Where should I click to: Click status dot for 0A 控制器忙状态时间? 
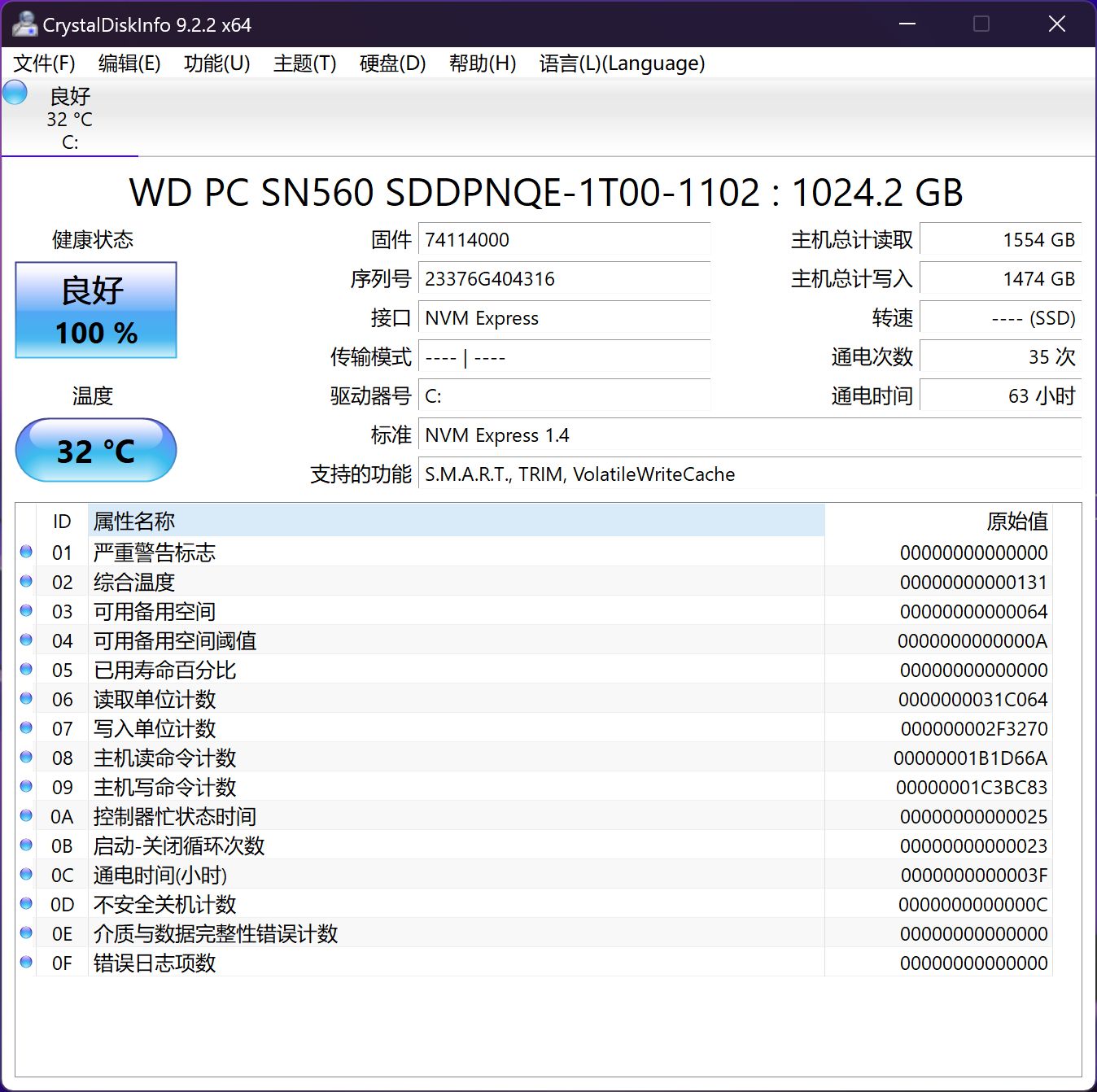(x=26, y=815)
